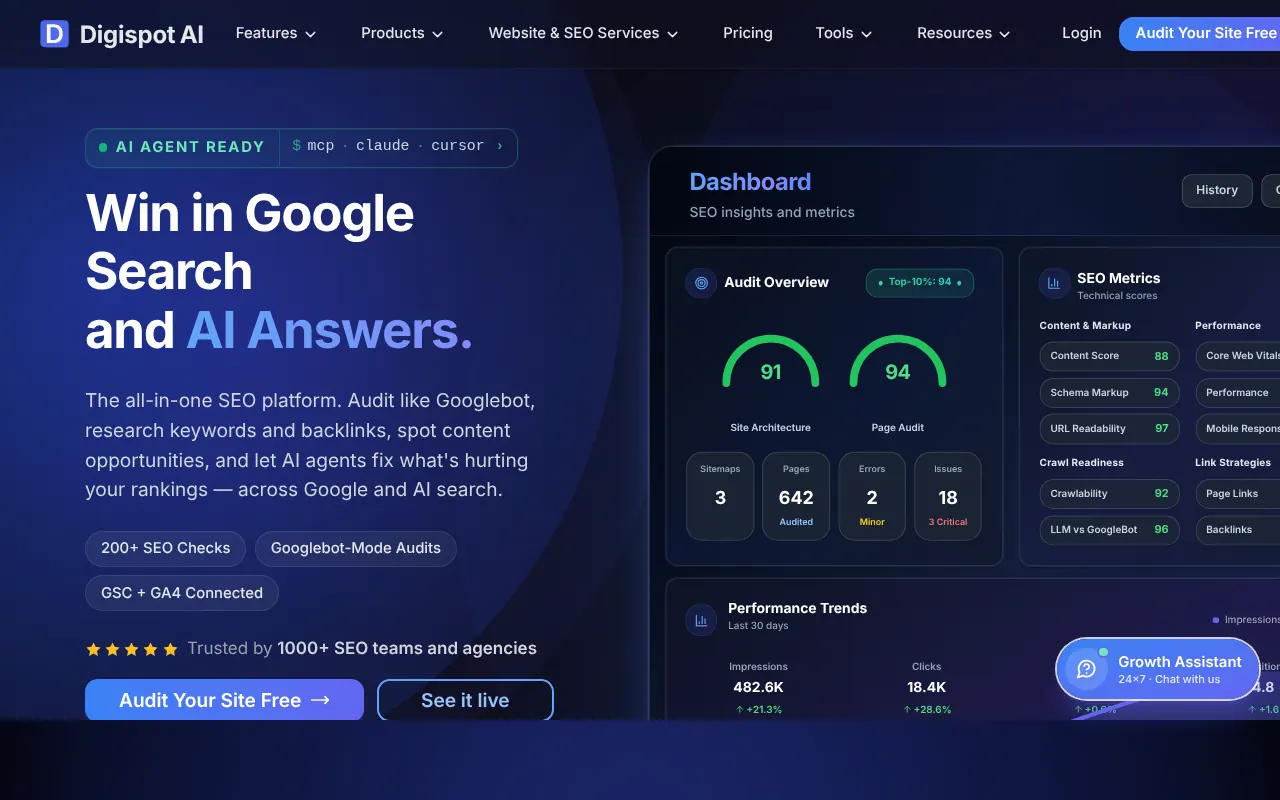This screenshot has width=1280, height=800.
Task: Open the Growth Assistant chat bubble icon
Action: pos(1086,669)
